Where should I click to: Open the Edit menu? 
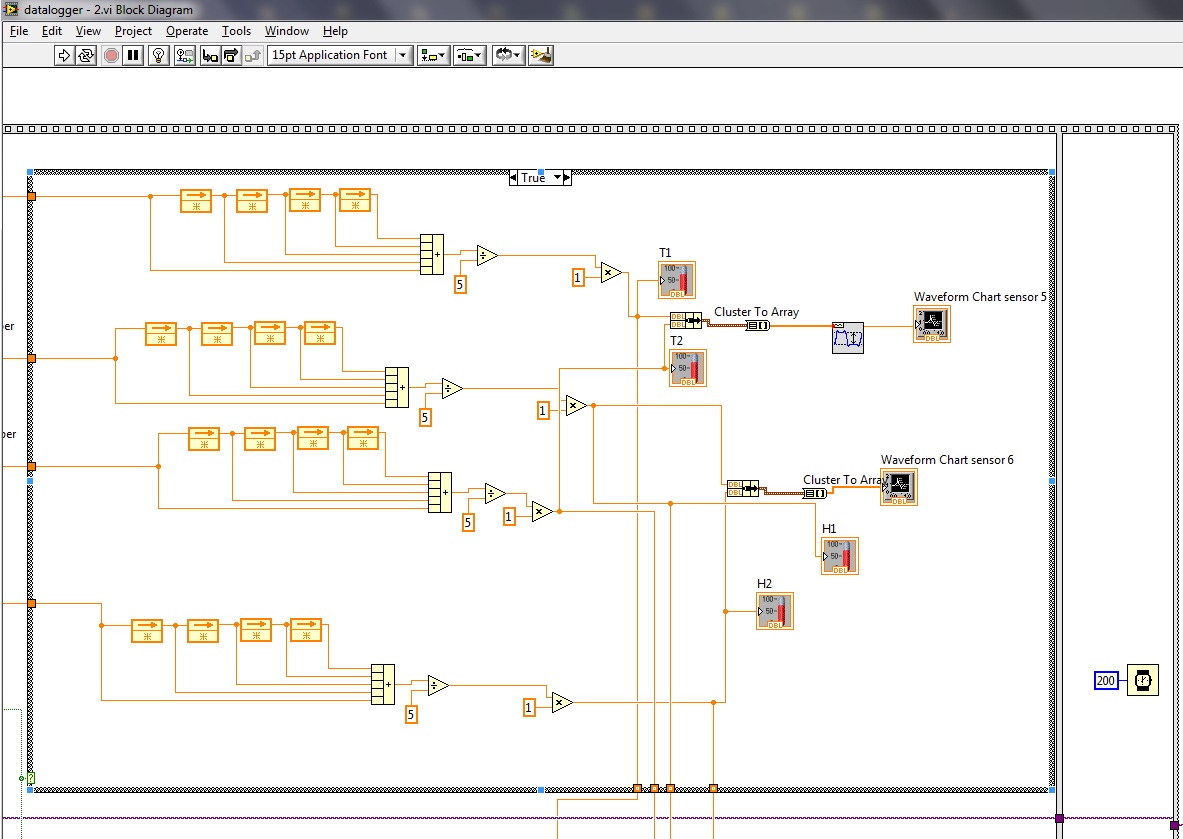coord(51,31)
